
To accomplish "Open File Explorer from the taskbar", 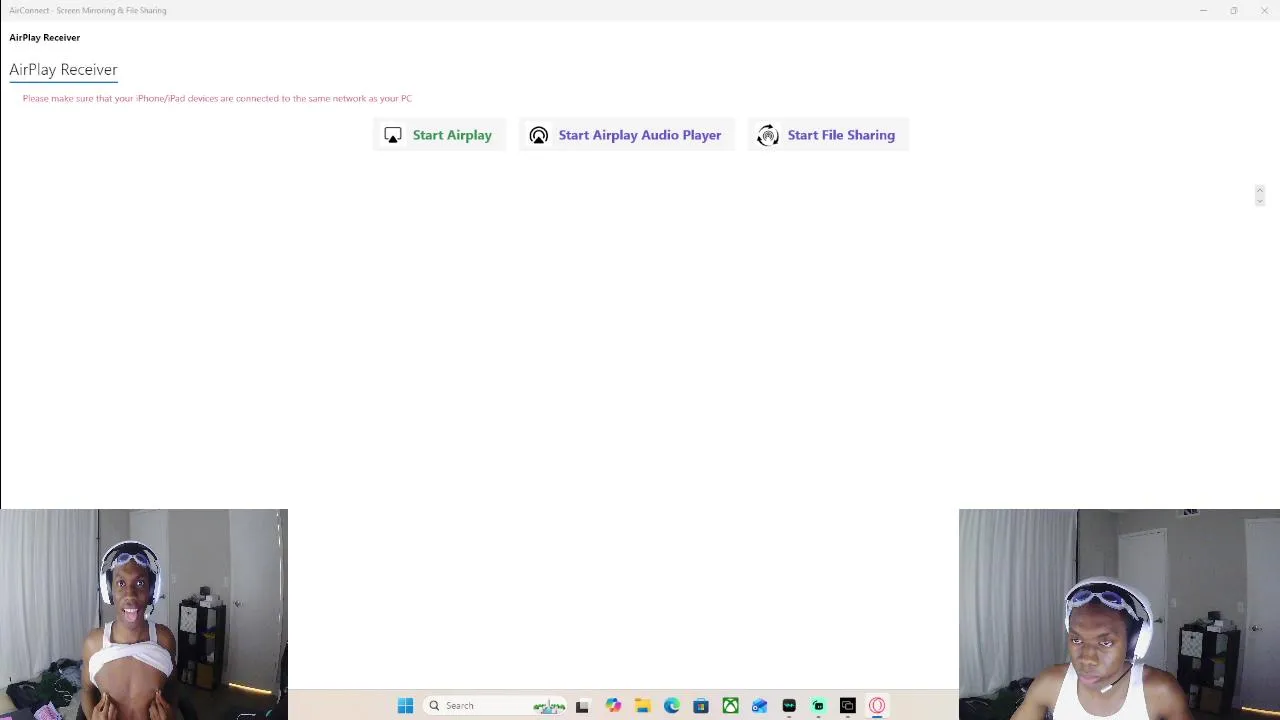I will (642, 706).
